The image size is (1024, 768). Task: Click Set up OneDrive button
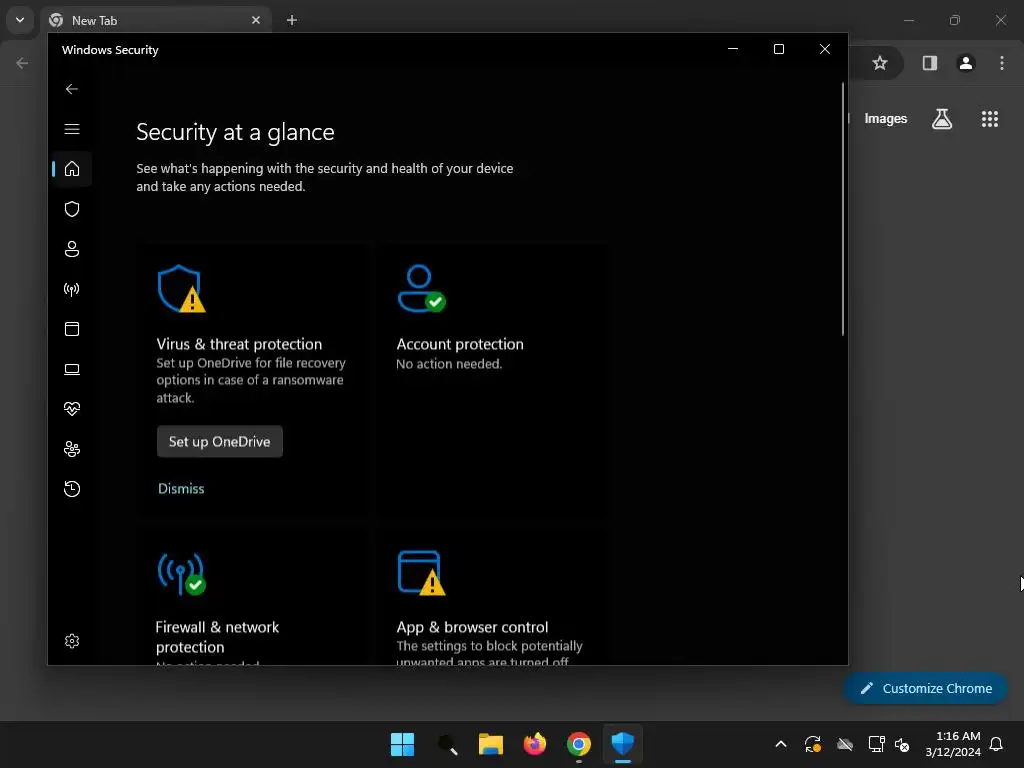[219, 441]
